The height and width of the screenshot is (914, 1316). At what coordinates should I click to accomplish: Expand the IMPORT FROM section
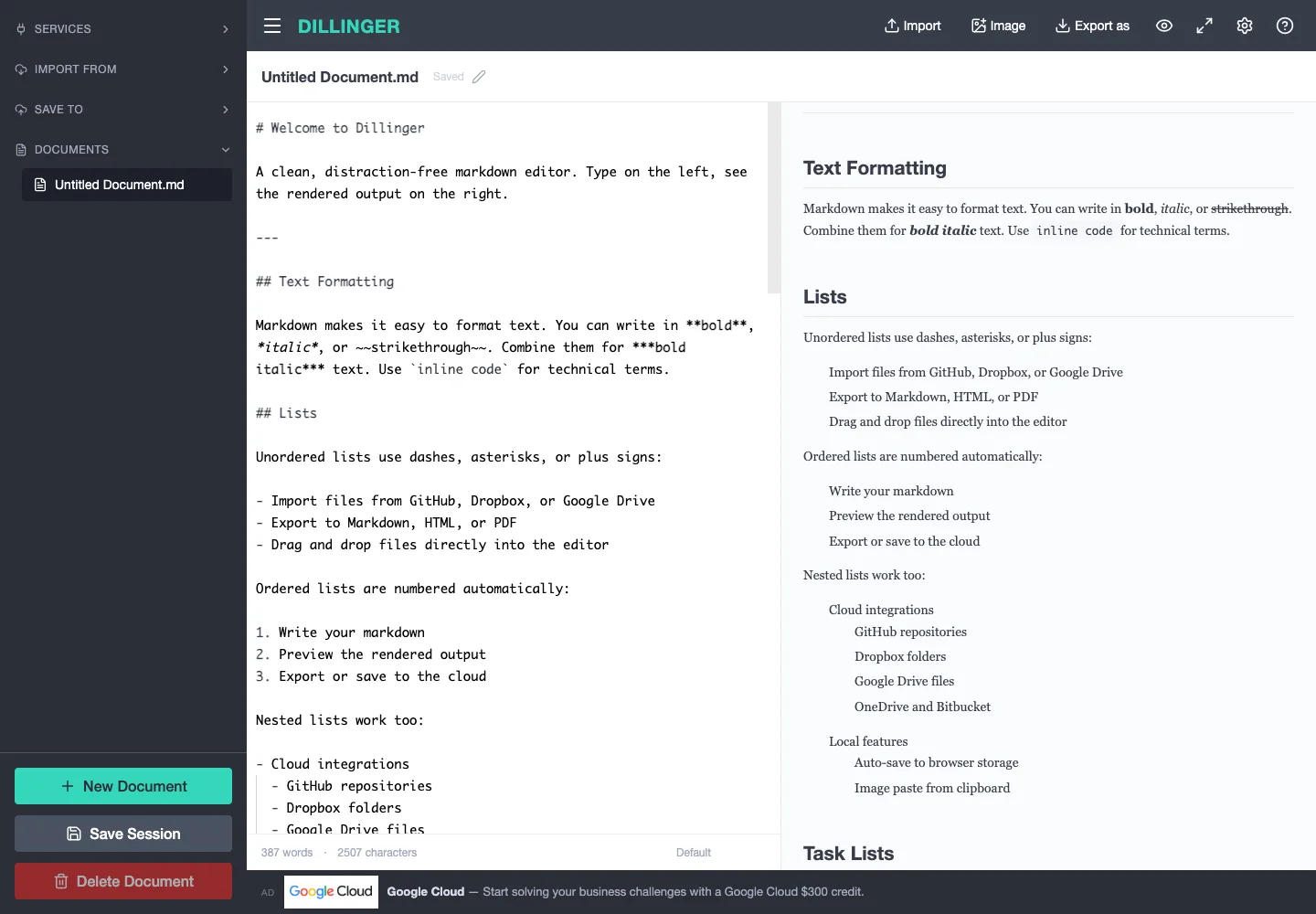(x=123, y=69)
